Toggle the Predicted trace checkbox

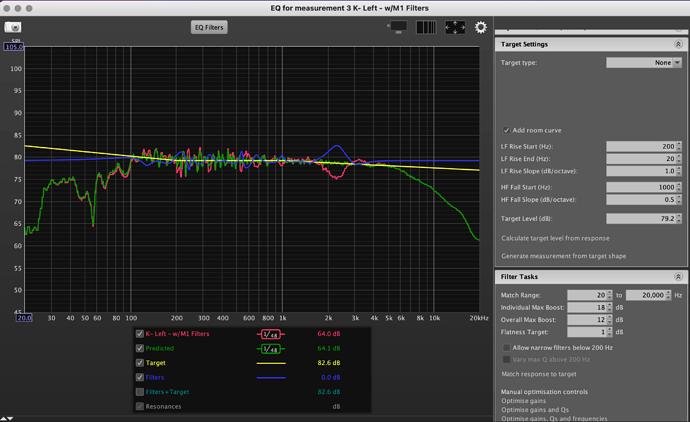click(x=139, y=349)
